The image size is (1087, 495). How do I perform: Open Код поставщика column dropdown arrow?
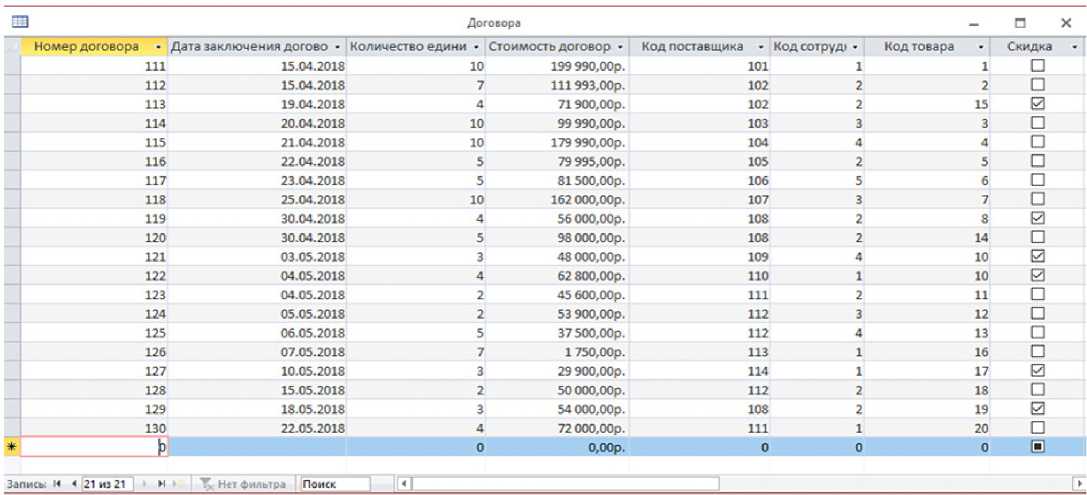762,46
